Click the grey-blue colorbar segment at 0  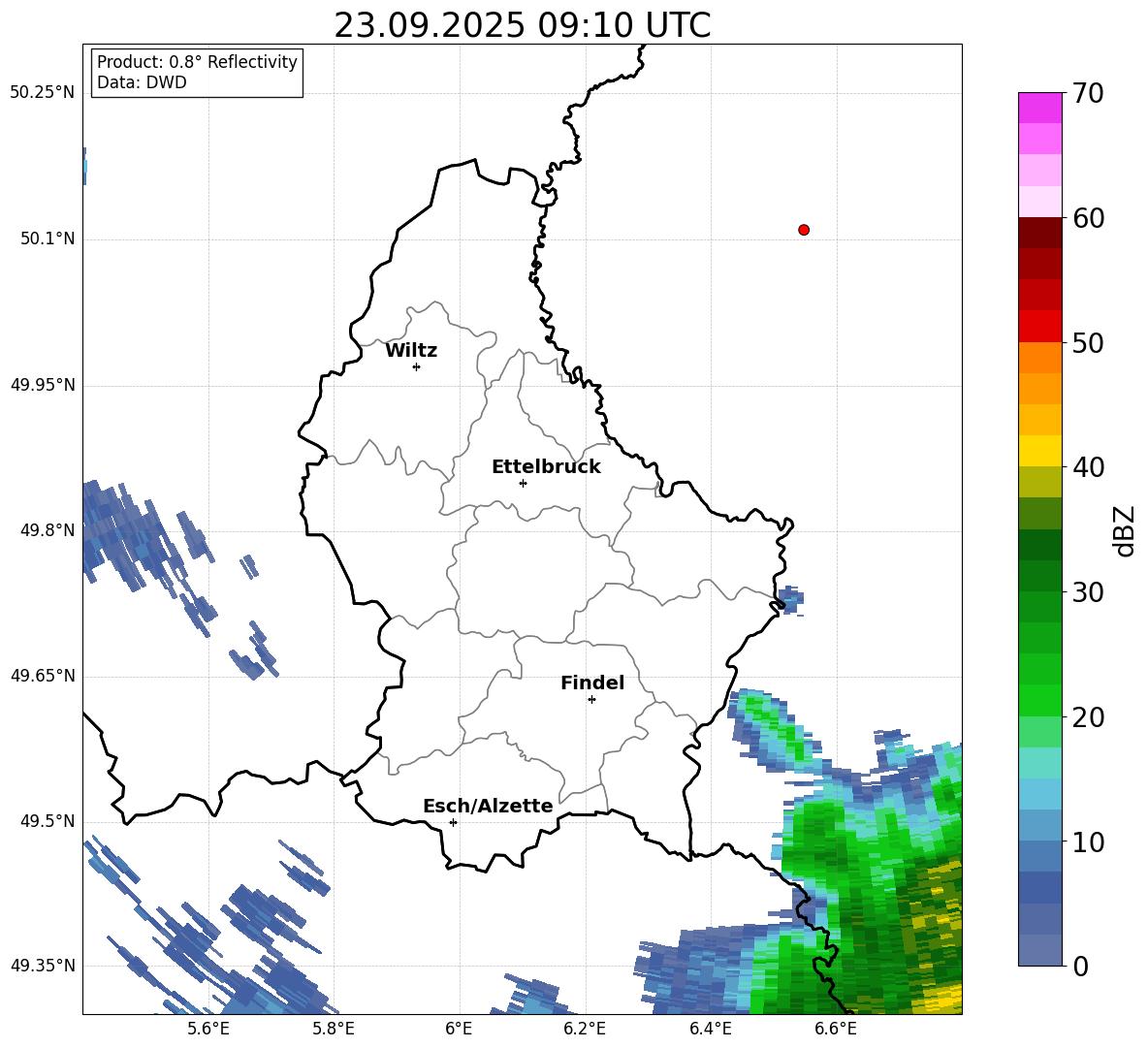click(1039, 951)
